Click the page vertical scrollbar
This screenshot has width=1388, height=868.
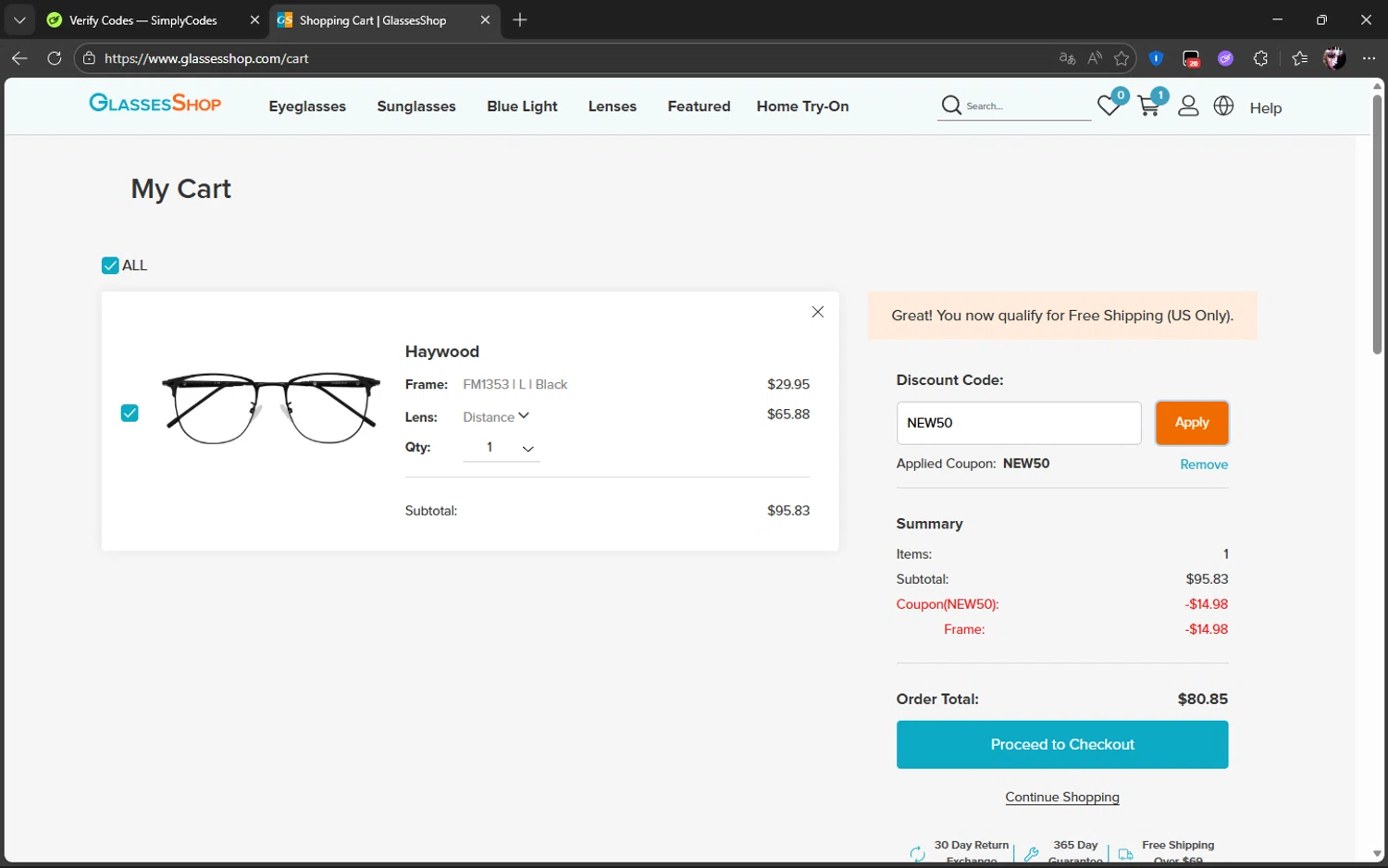[1377, 222]
